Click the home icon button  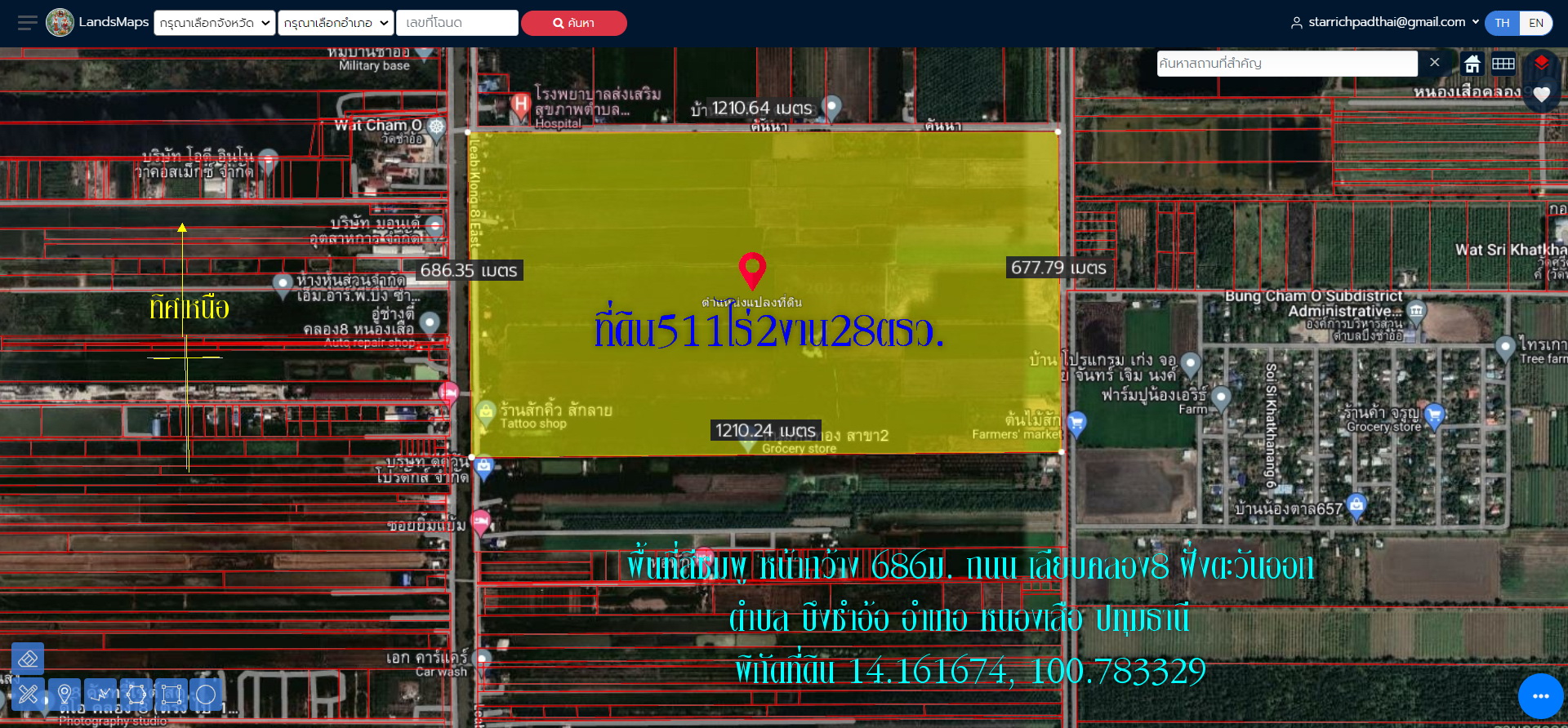(x=1472, y=64)
